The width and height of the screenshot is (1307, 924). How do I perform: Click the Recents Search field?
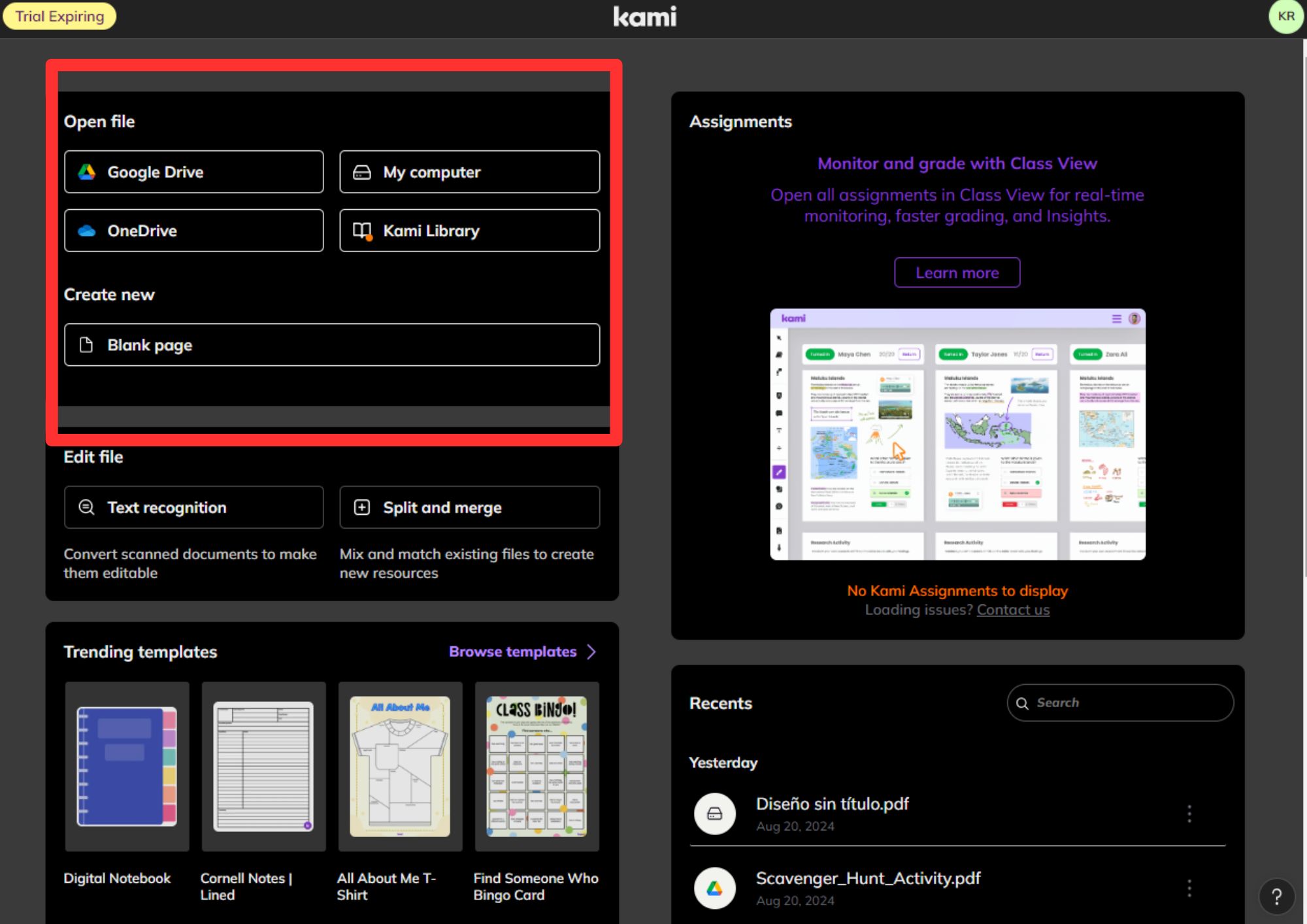(1120, 702)
